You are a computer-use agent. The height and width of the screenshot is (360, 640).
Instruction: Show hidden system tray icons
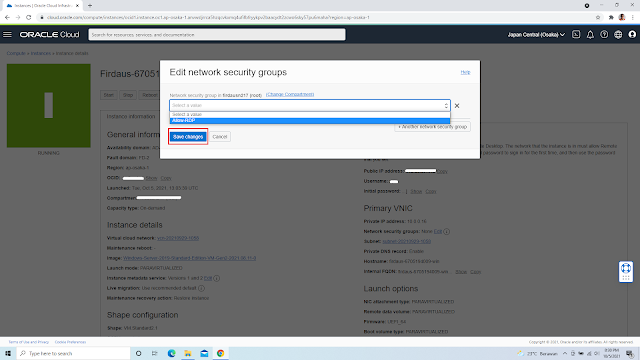pyautogui.click(x=565, y=353)
